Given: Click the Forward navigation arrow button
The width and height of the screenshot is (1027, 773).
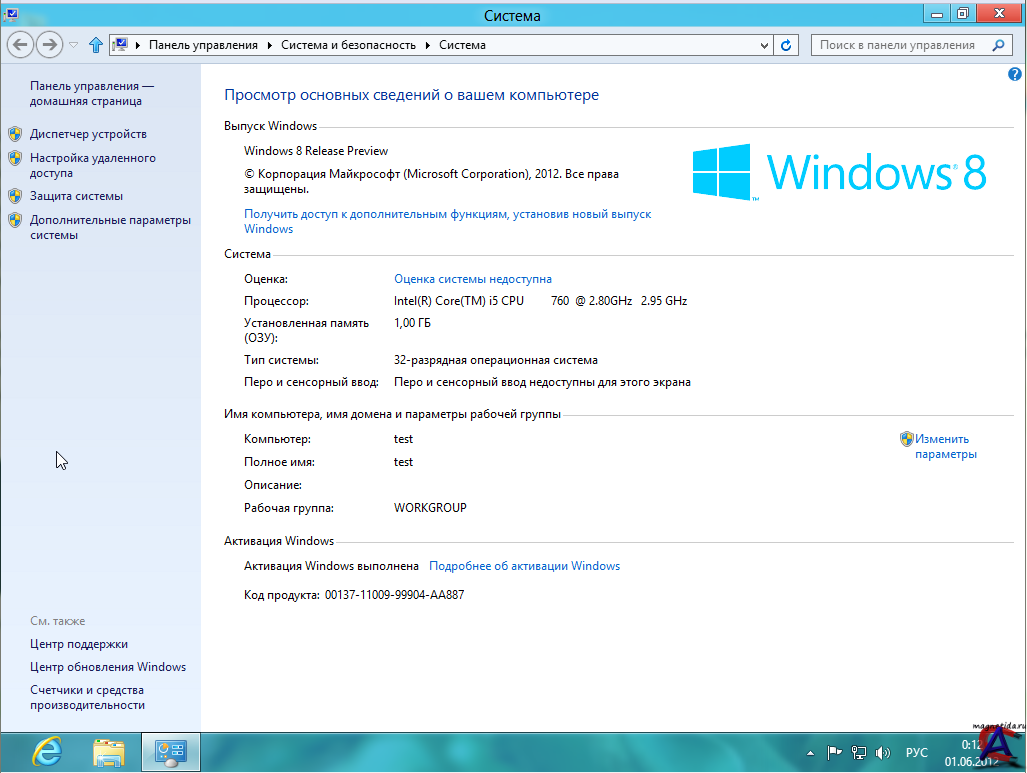Looking at the screenshot, I should coord(49,45).
